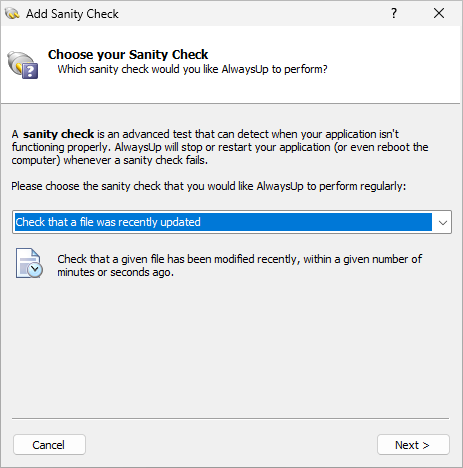Image resolution: width=463 pixels, height=468 pixels.
Task: Click the horizontal separator above the buttons
Action: click(x=230, y=418)
